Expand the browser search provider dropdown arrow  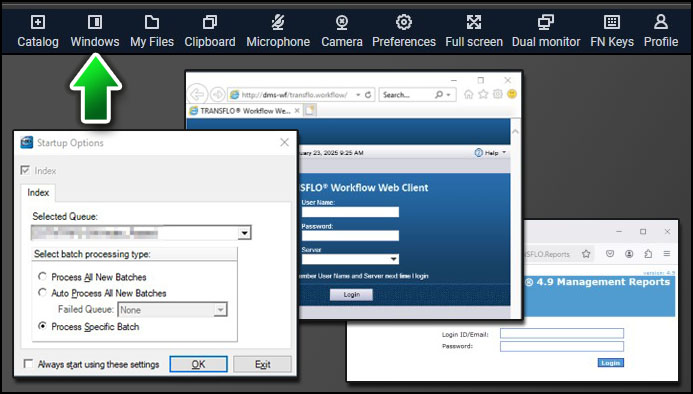(x=449, y=95)
